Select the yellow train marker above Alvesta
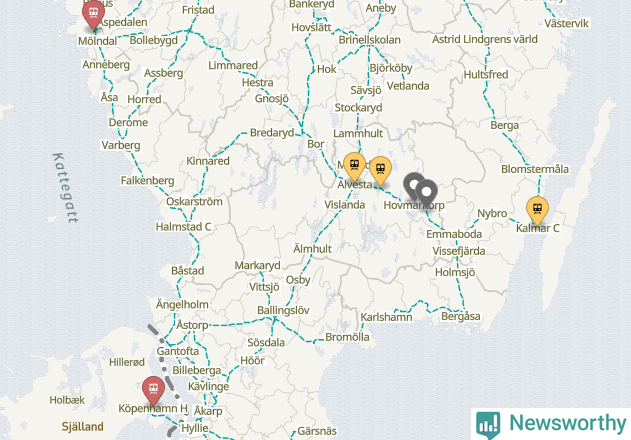Screen dimensions: 631x440 tap(355, 167)
